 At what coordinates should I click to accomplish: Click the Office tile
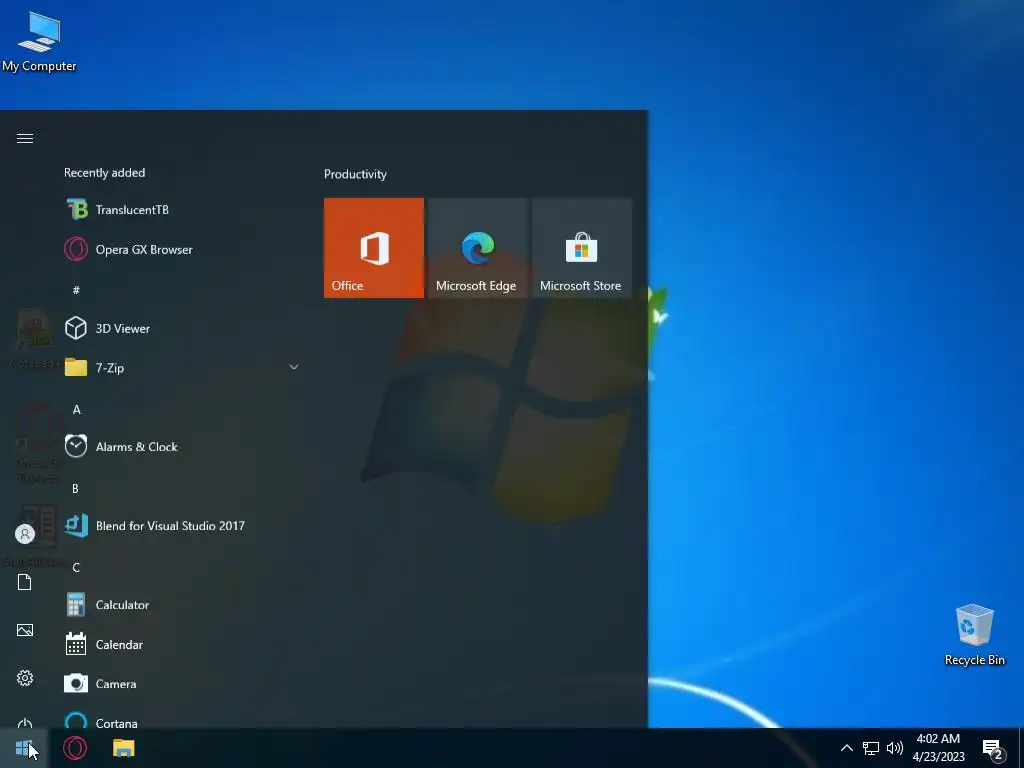coord(374,248)
